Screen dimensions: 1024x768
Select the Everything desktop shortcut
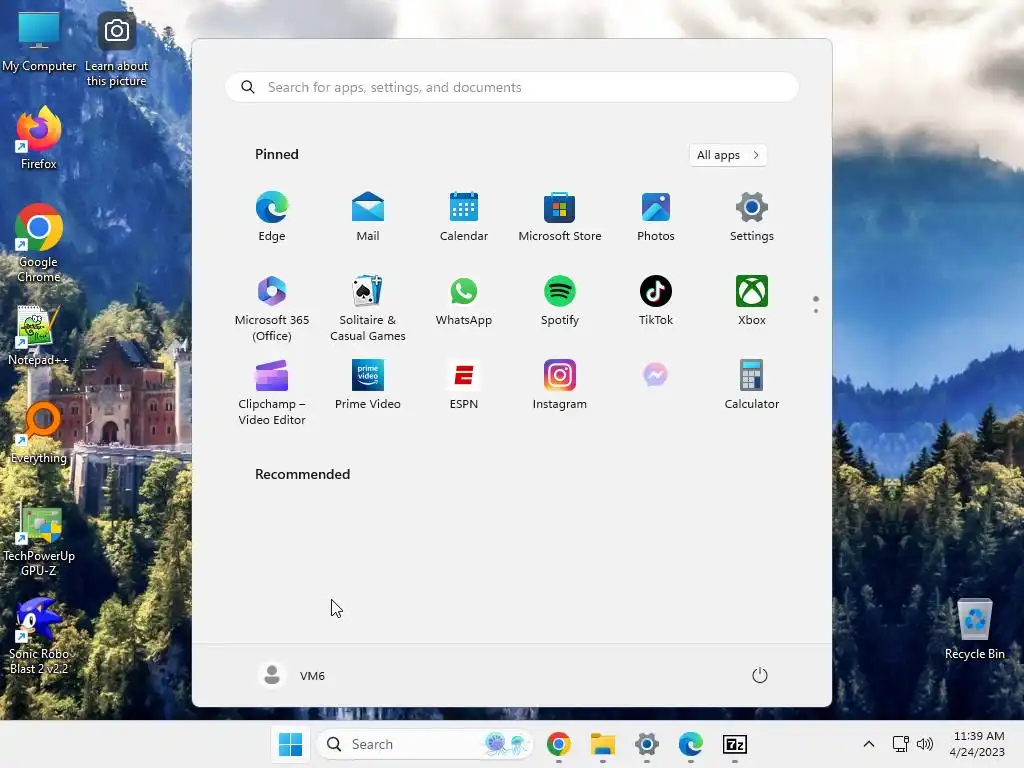point(39,433)
